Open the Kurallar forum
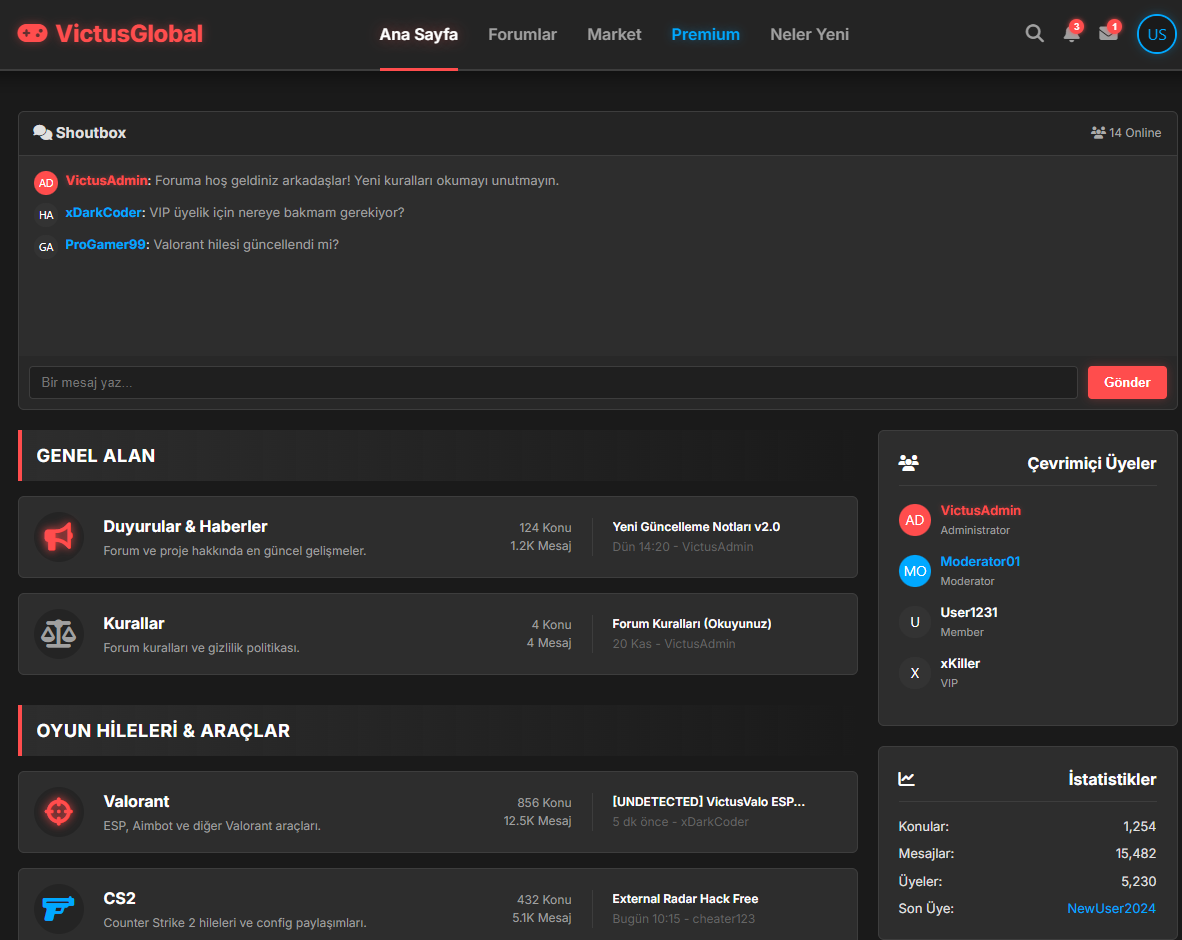1182x940 pixels. tap(133, 623)
